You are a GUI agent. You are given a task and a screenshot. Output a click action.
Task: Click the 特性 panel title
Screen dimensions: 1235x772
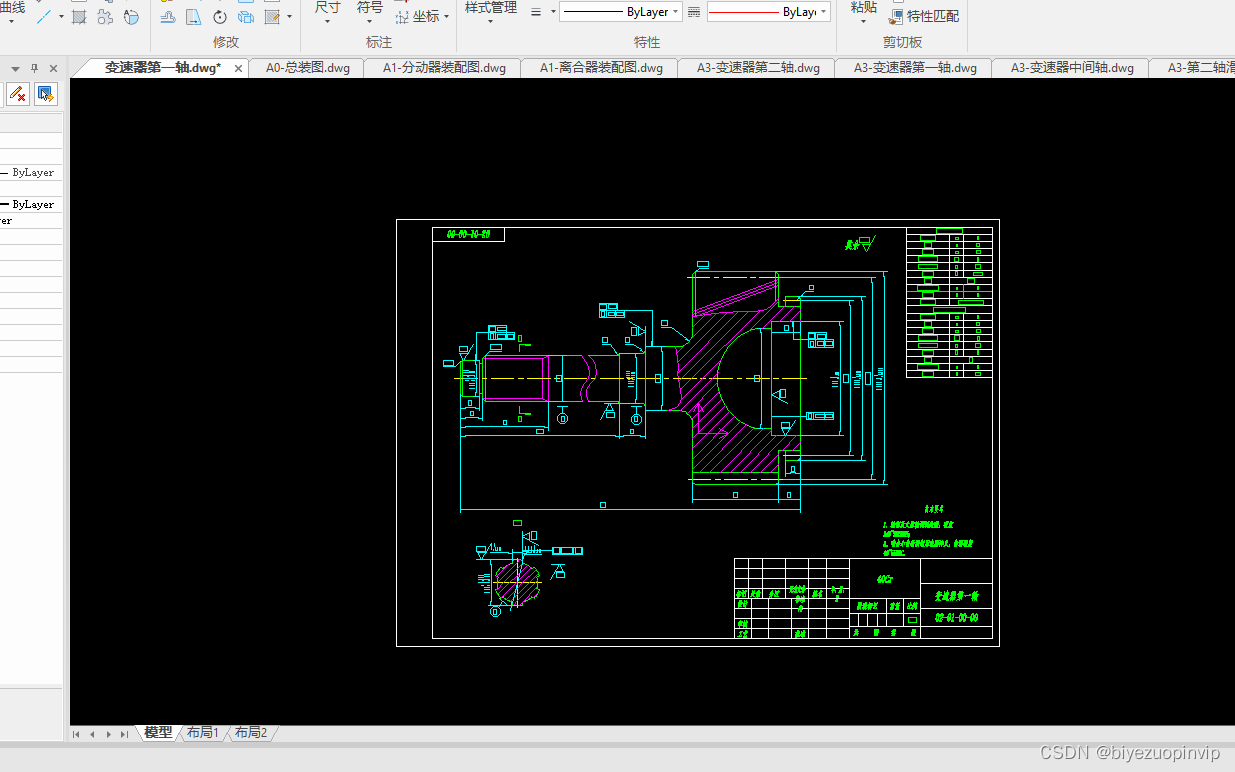pos(647,42)
